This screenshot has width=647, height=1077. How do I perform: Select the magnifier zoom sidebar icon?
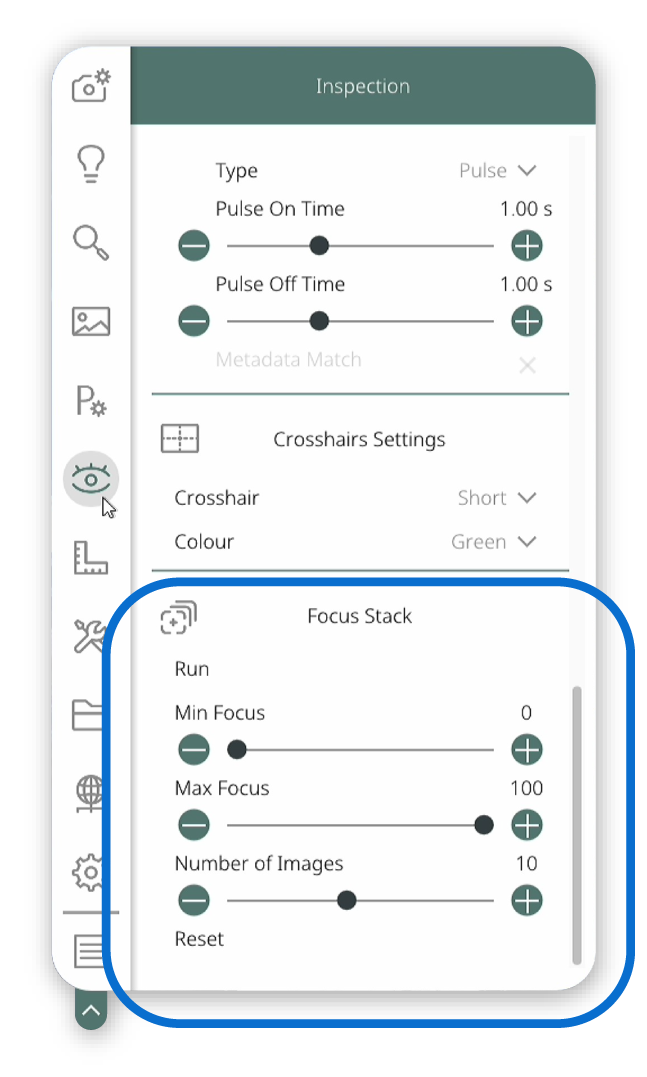click(x=91, y=243)
